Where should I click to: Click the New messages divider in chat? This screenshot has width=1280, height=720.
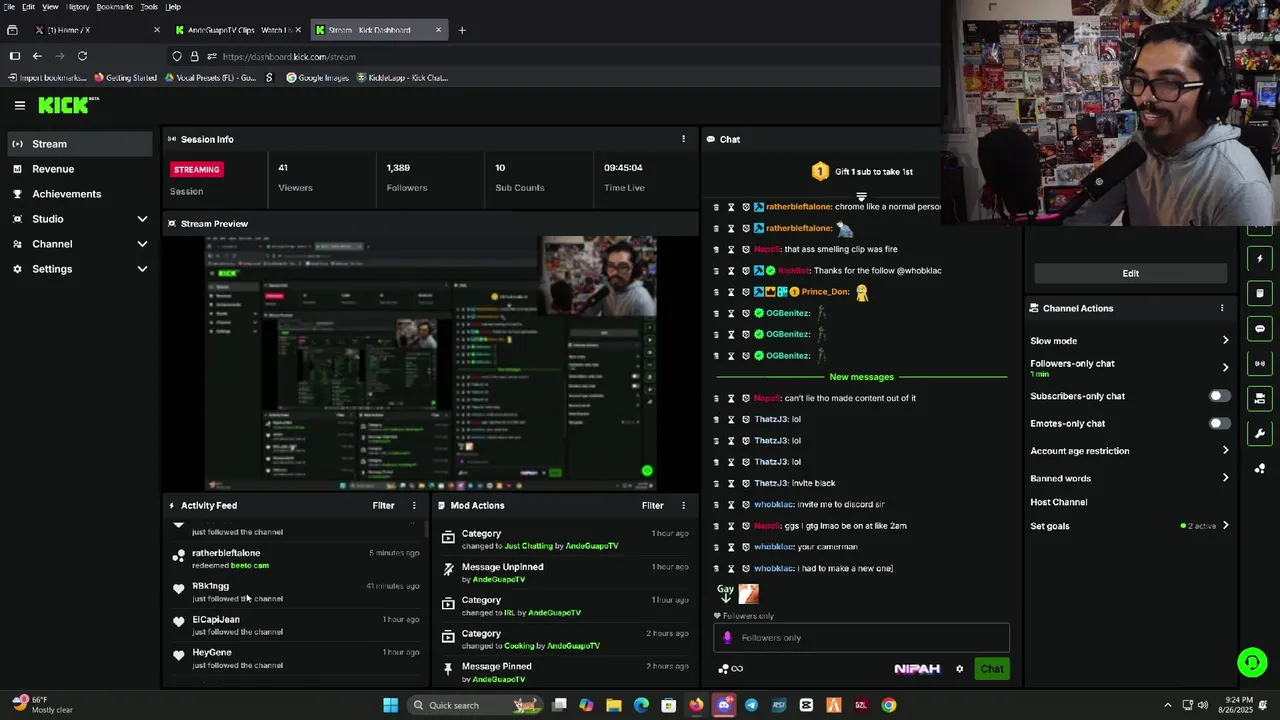tap(861, 377)
